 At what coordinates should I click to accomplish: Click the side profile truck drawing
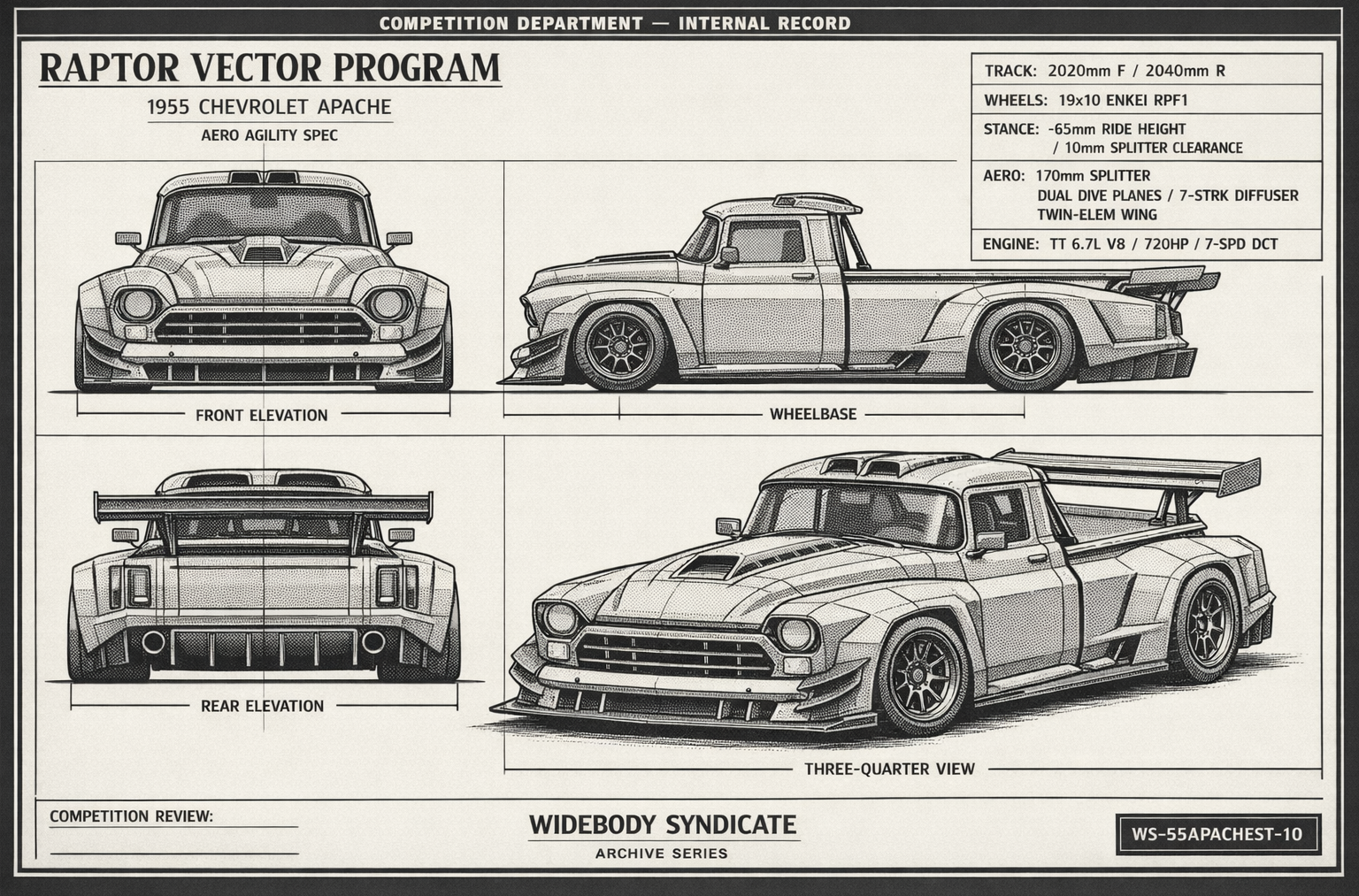click(x=858, y=293)
